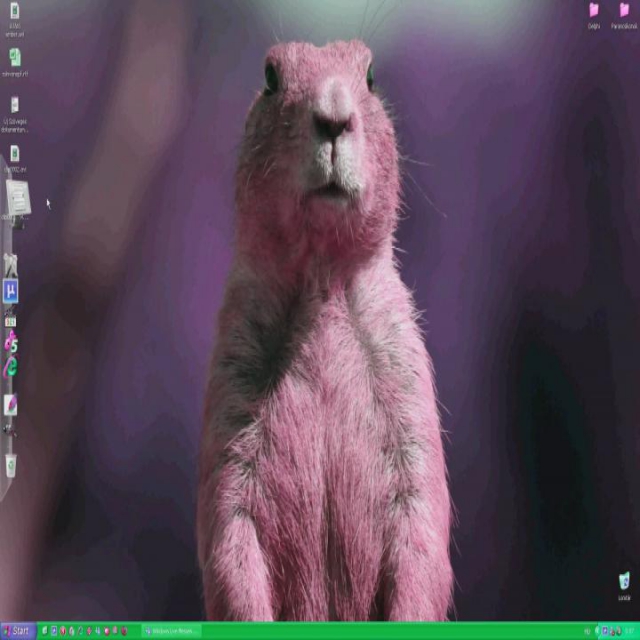The image size is (640, 640).
Task: Click the system tray clock
Action: click(x=630, y=631)
